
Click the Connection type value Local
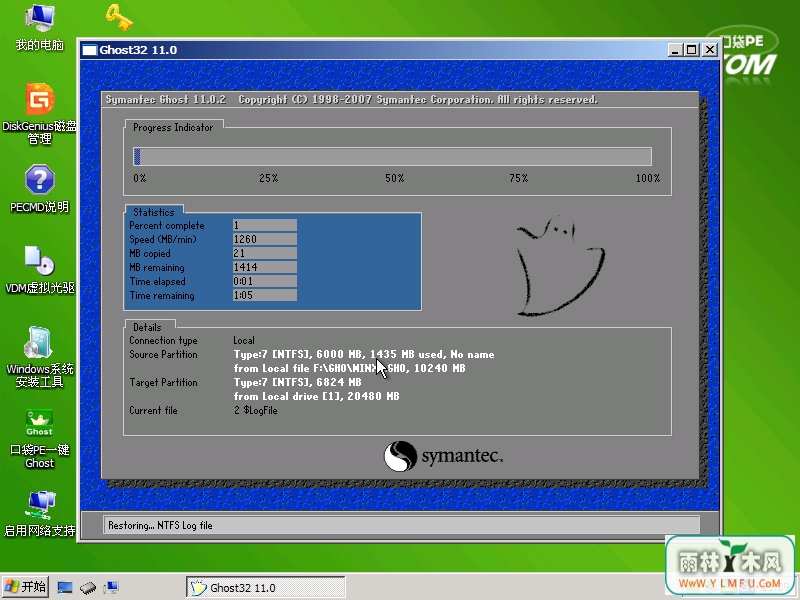[244, 340]
